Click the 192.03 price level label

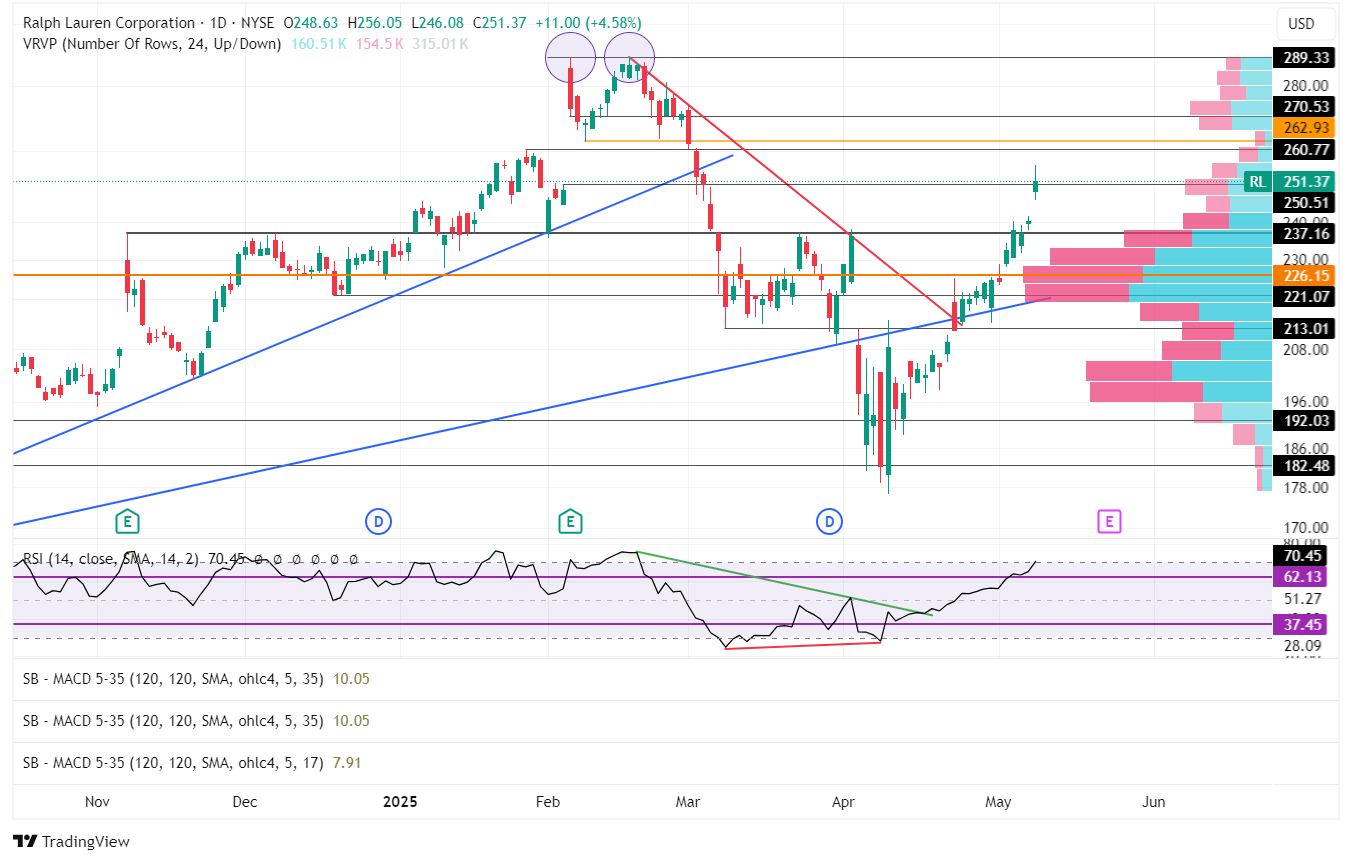pyautogui.click(x=1302, y=421)
